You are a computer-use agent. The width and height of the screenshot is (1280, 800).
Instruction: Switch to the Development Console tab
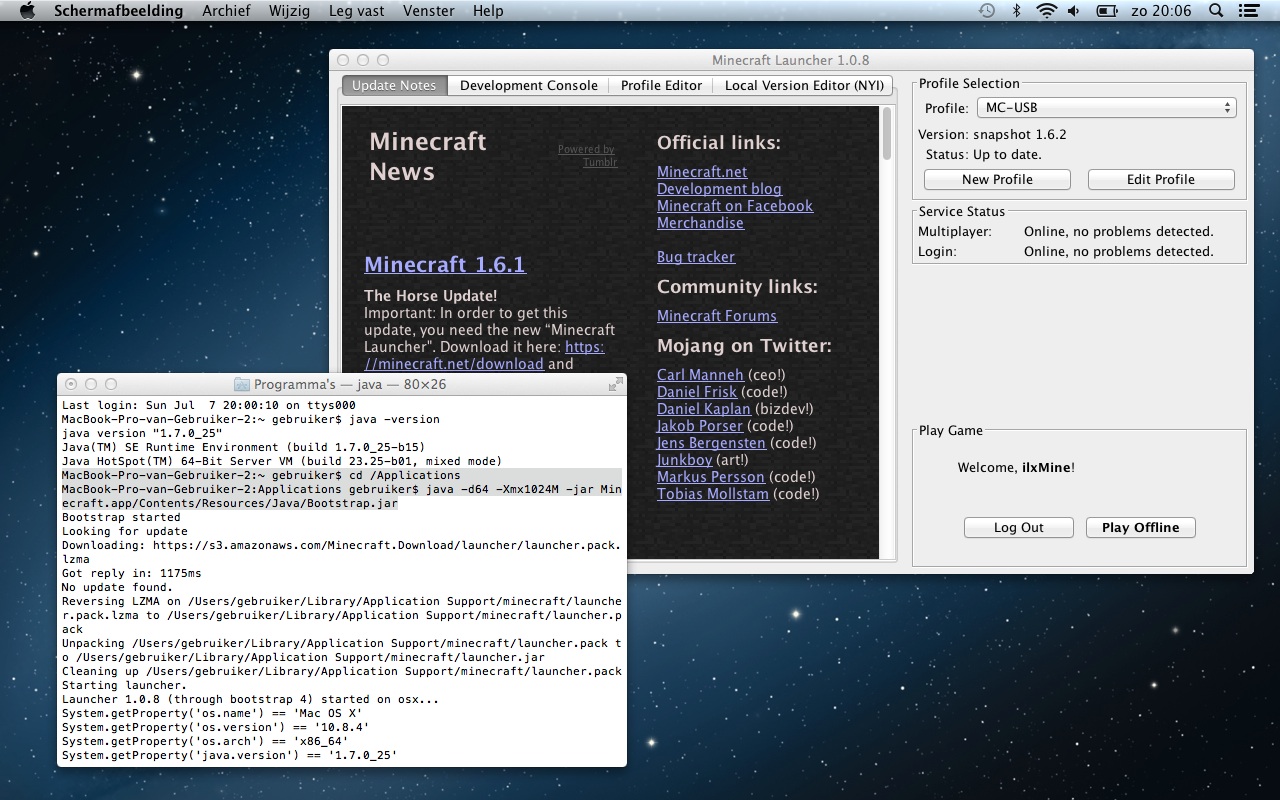coord(528,86)
